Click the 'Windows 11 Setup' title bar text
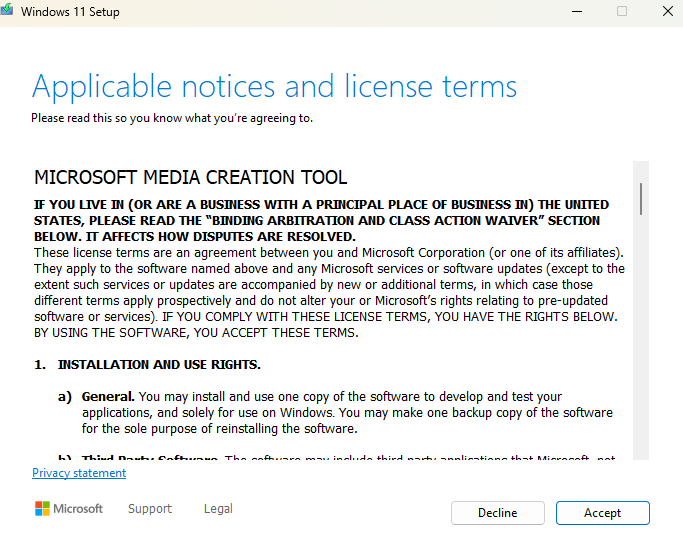Screen dimensions: 683x547 (x=70, y=12)
